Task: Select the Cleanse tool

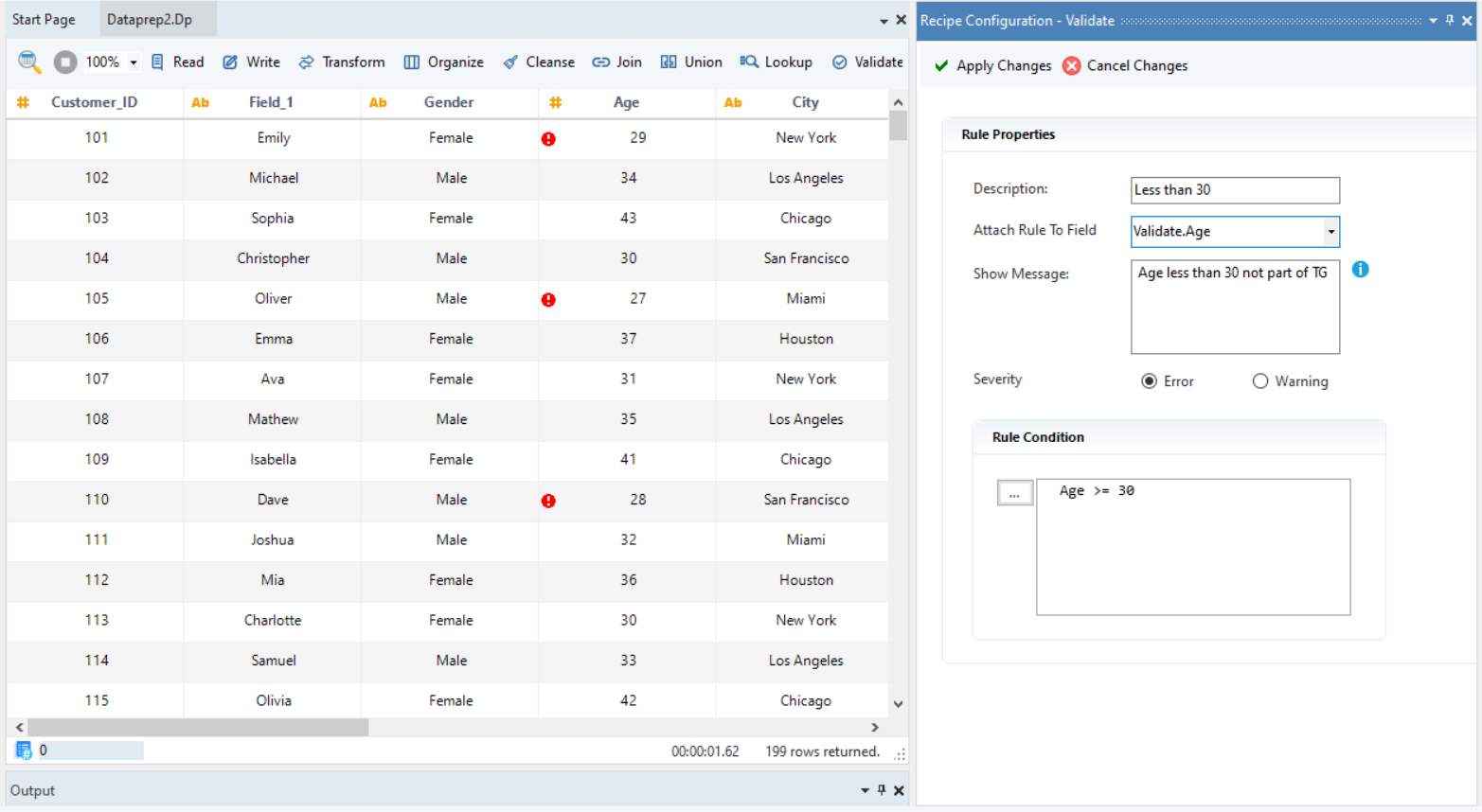Action: tap(539, 62)
